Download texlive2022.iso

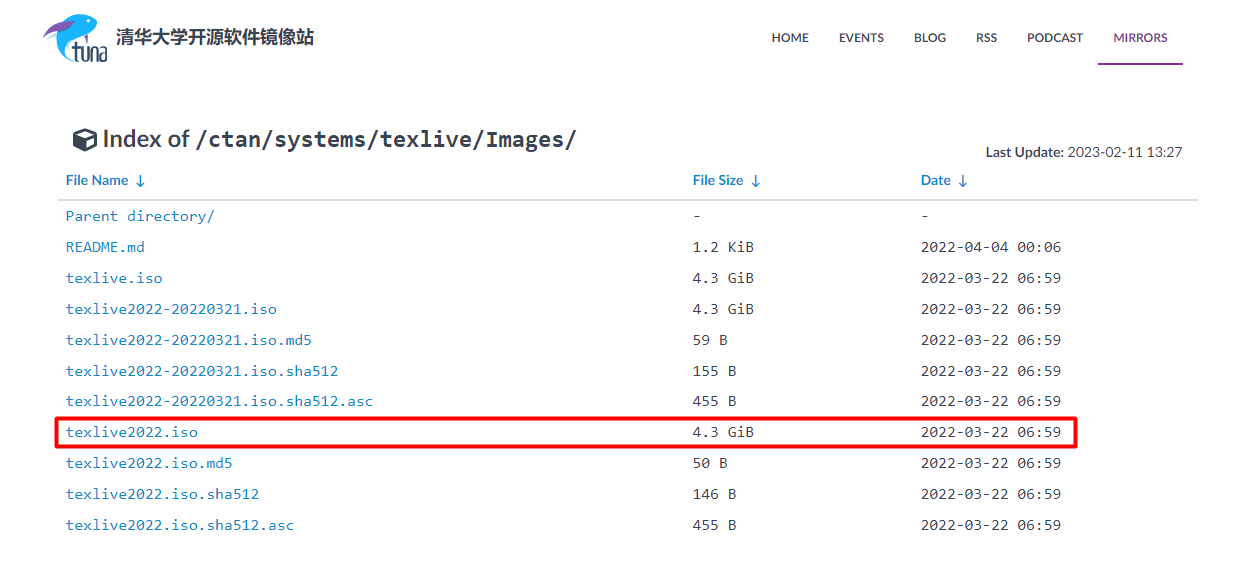(132, 432)
